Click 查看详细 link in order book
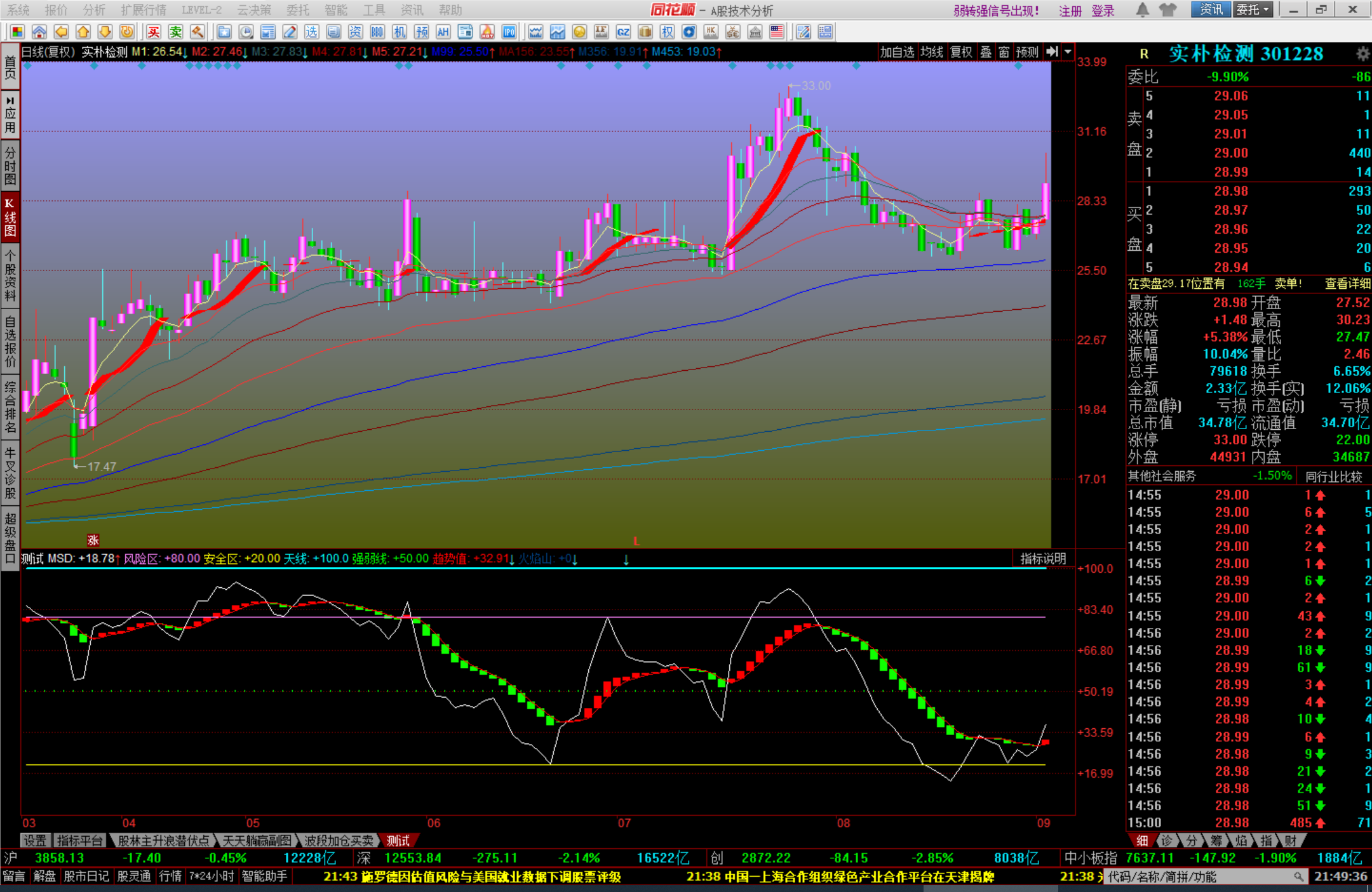 (x=1347, y=284)
